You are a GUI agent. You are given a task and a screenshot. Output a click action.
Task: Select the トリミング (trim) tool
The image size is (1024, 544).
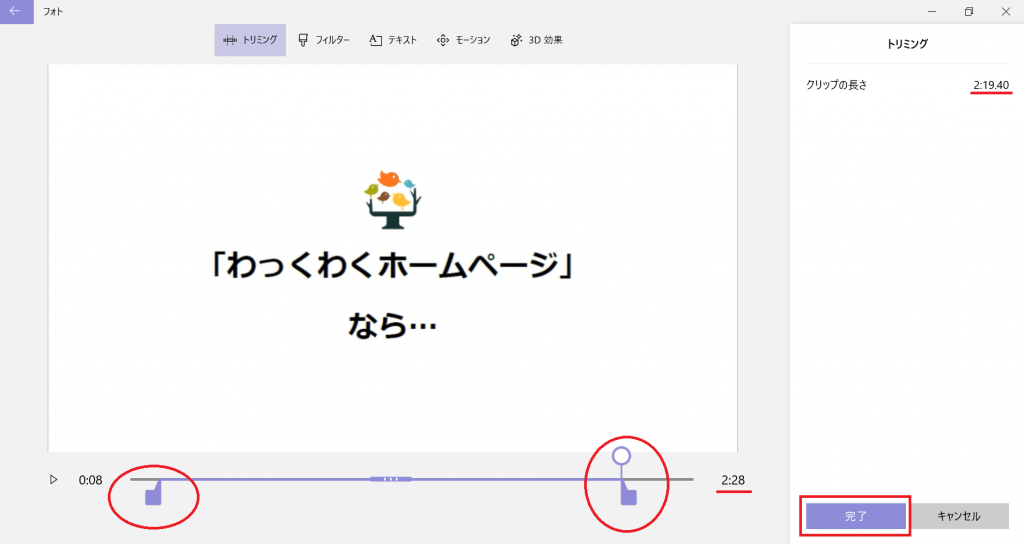250,40
